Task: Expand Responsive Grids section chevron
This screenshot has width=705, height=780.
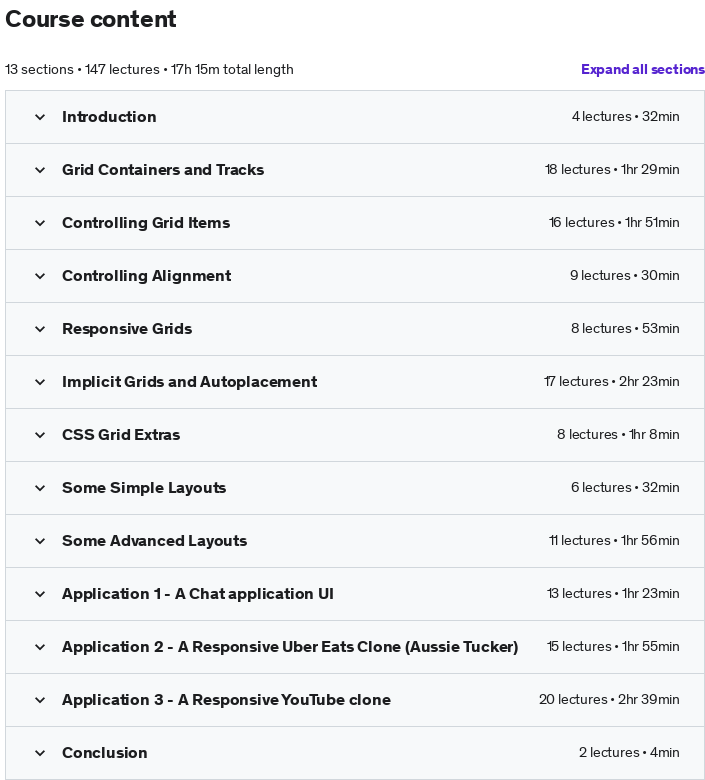Action: 40,329
